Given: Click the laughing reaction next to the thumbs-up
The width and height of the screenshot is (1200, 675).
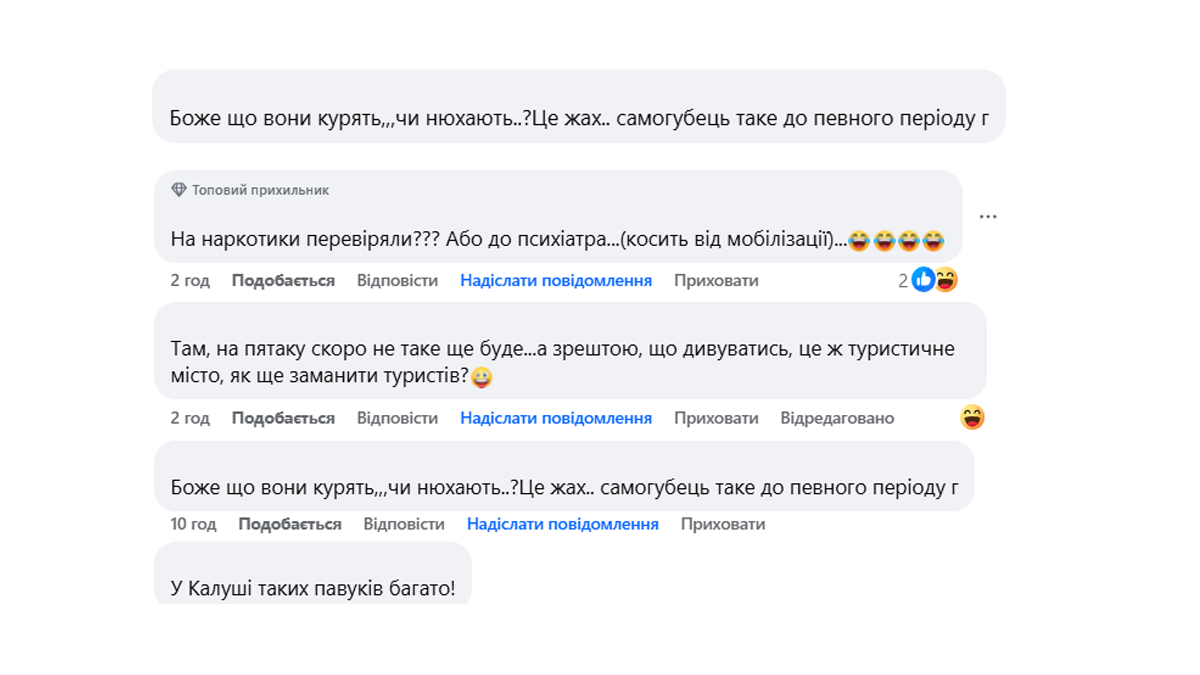Looking at the screenshot, I should (x=946, y=281).
